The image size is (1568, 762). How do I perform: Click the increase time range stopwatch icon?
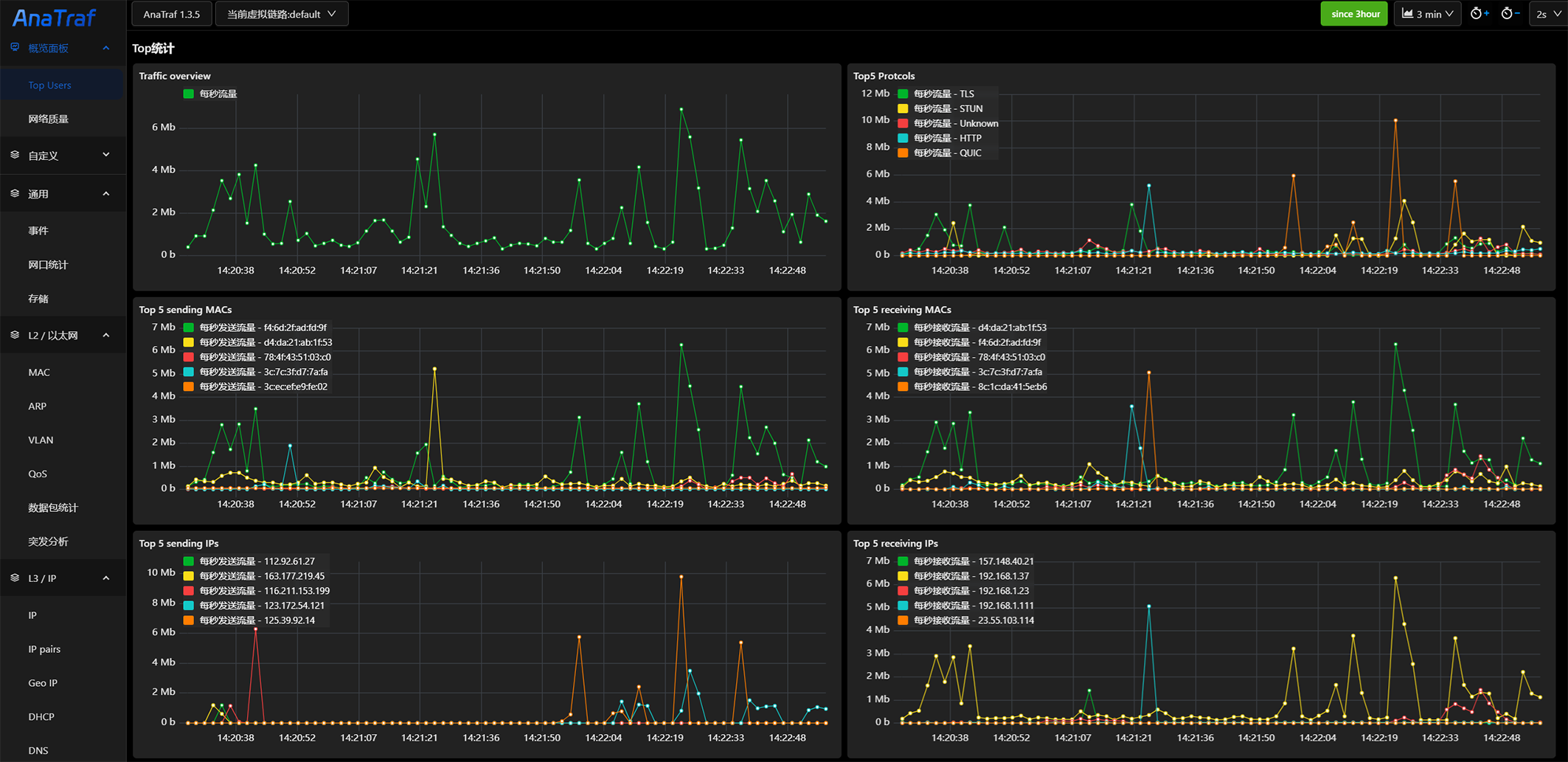click(1479, 14)
